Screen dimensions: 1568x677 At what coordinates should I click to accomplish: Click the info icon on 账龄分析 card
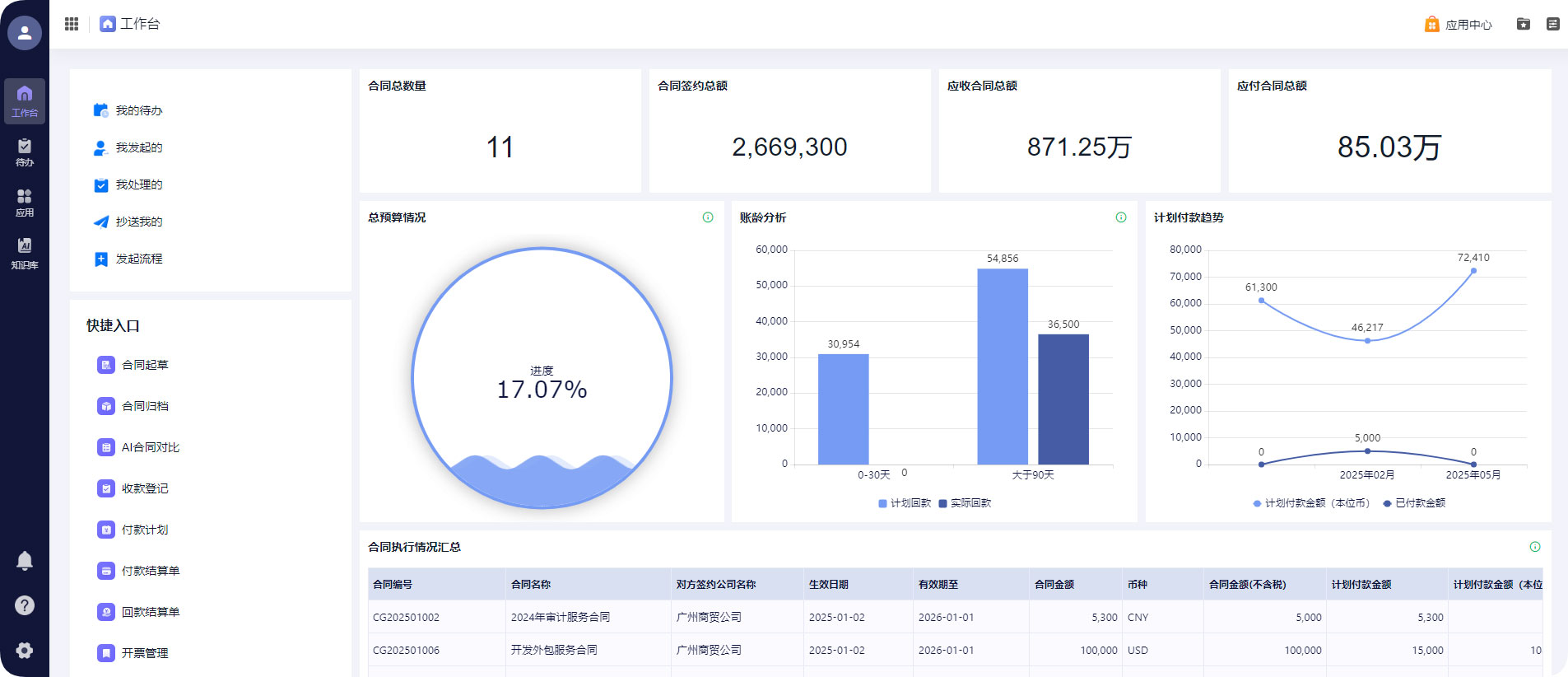tap(1121, 217)
